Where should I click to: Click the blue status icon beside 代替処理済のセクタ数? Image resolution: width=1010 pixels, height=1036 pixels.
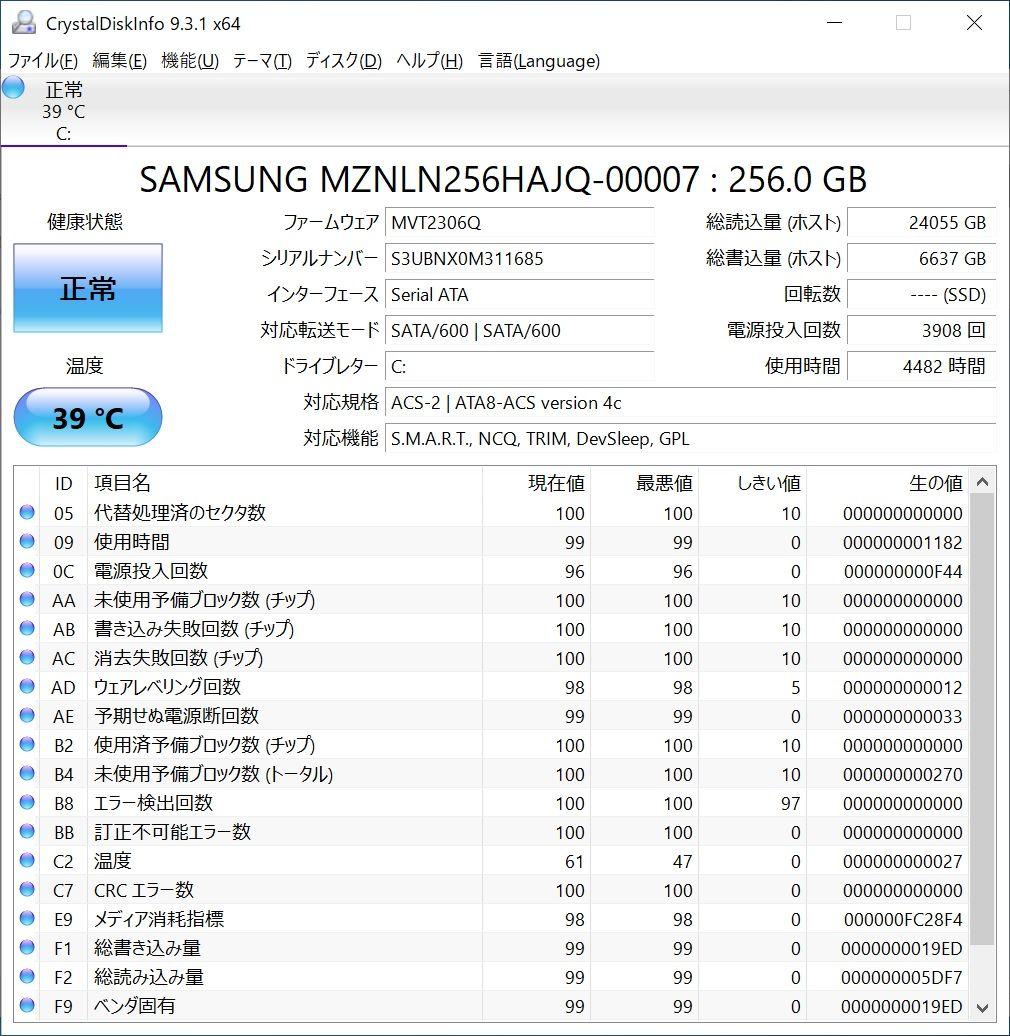coord(26,513)
